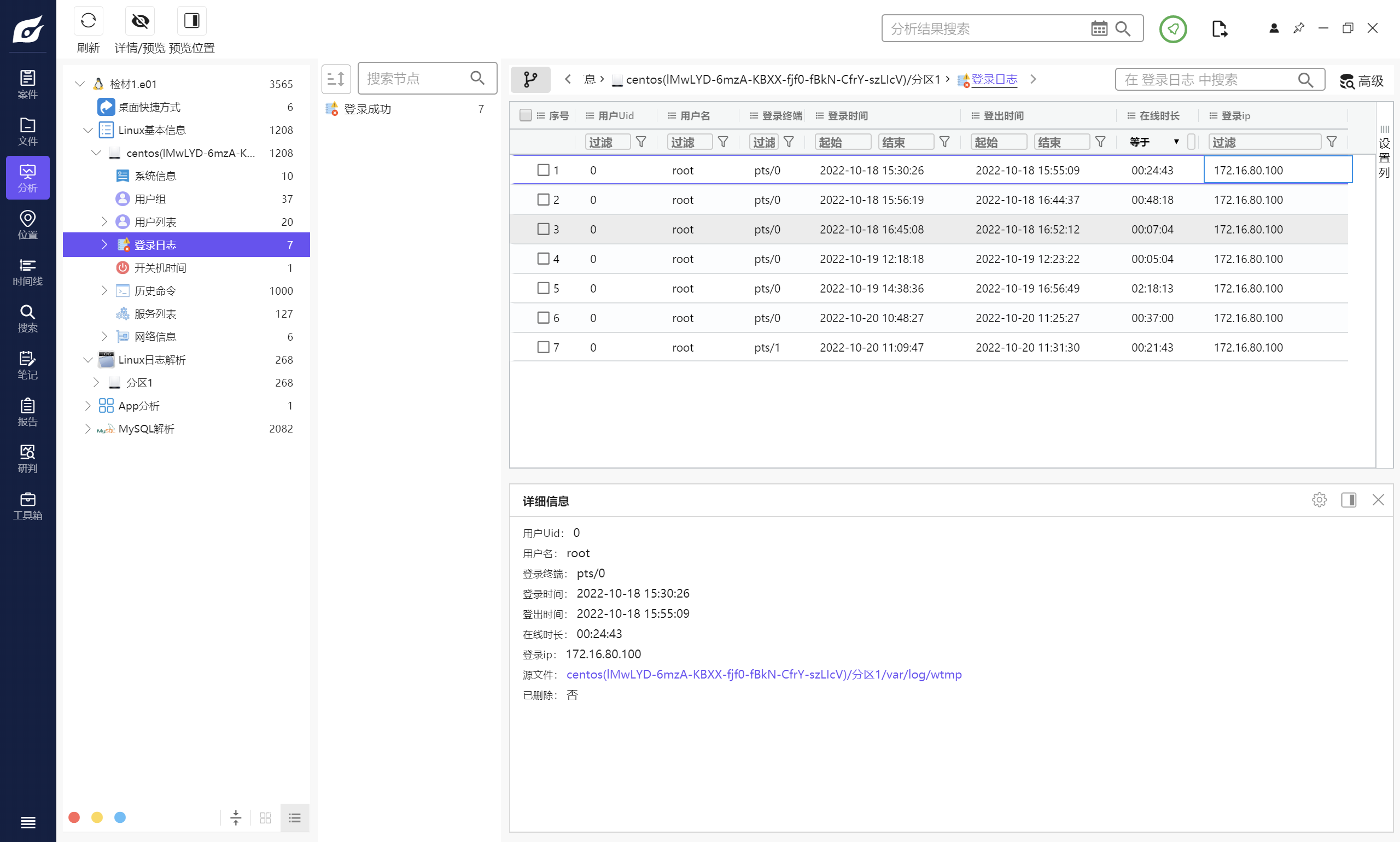Check the checkbox for row 5
The width and height of the screenshot is (1400, 842).
coord(543,288)
